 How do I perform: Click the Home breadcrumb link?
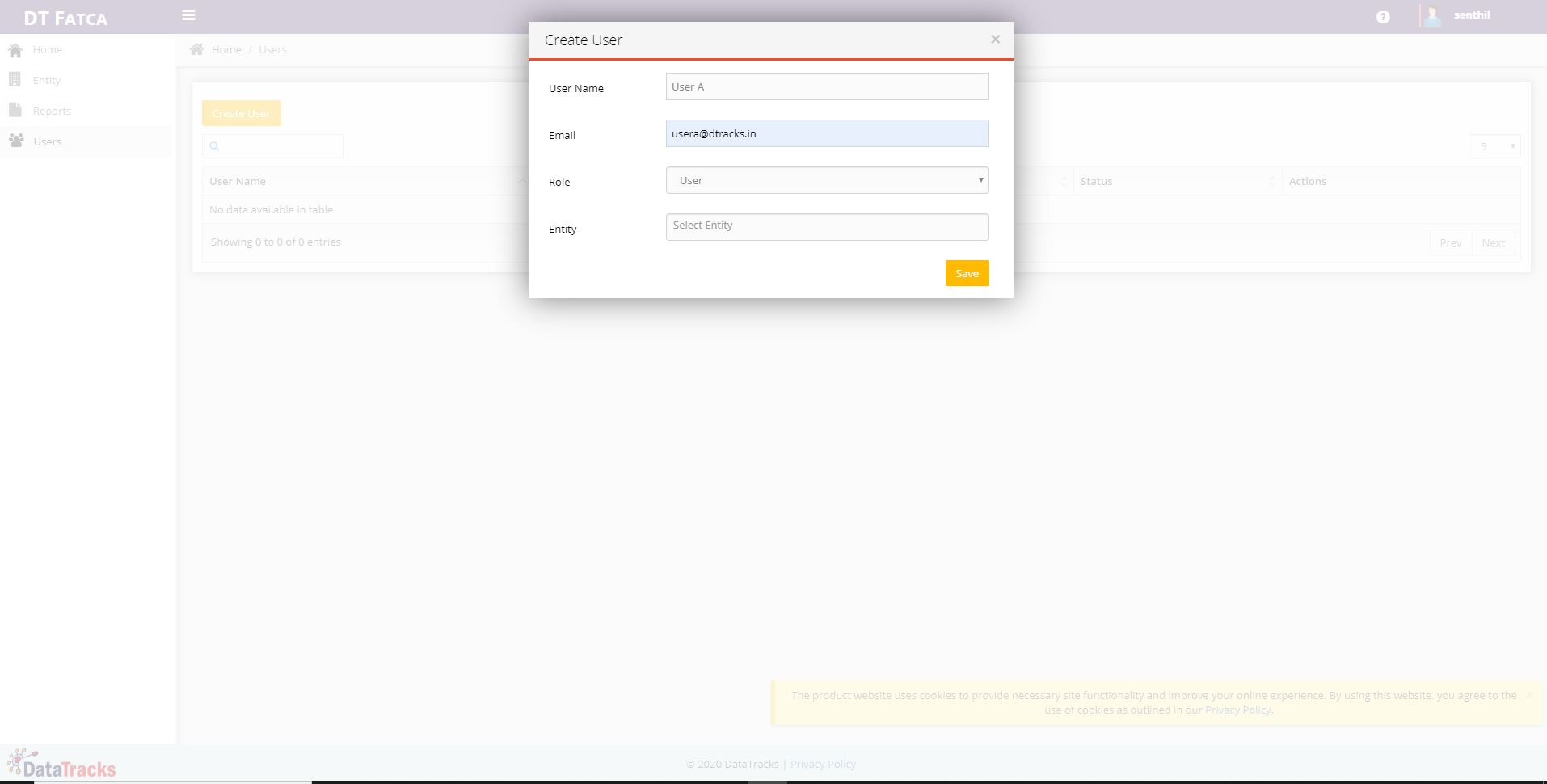(226, 49)
